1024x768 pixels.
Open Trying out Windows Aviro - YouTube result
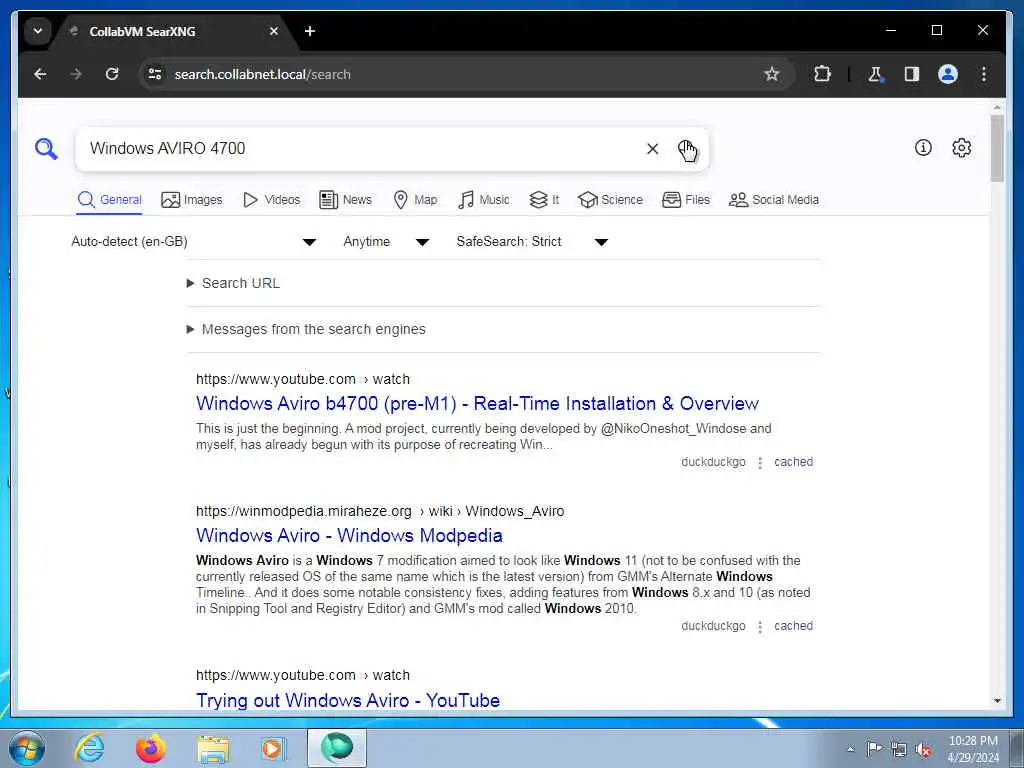[x=348, y=700]
